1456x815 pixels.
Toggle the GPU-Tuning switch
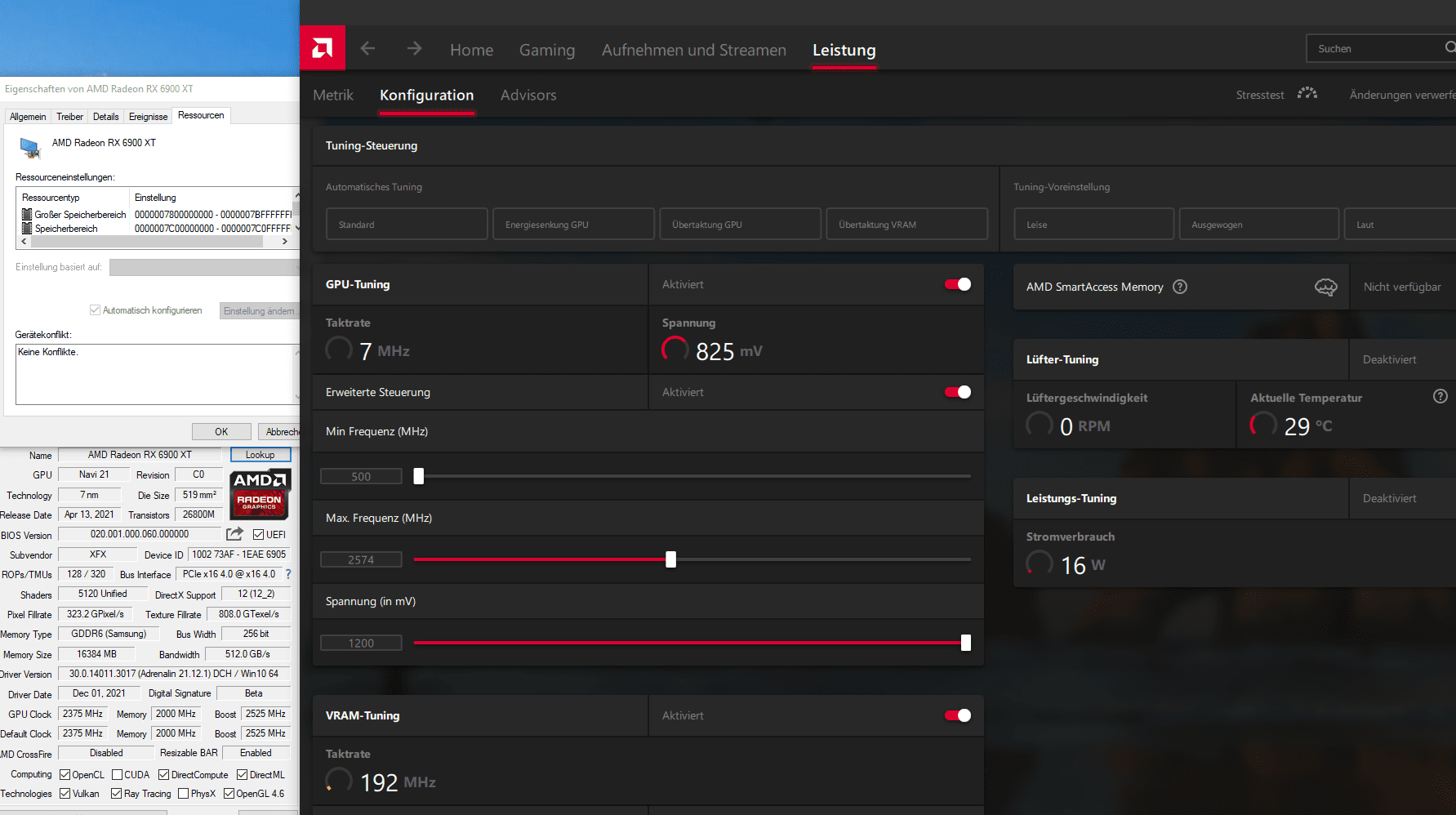pos(958,284)
